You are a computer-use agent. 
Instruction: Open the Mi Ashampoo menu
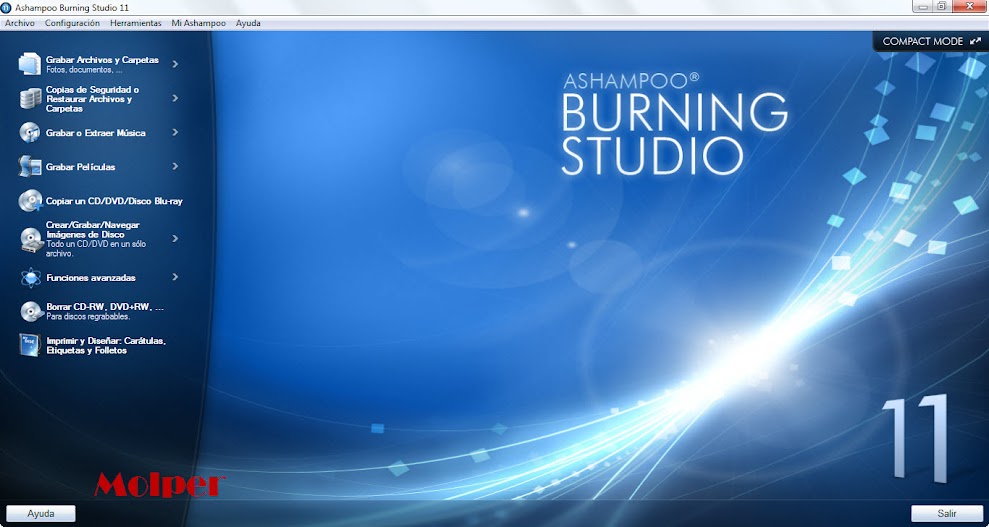(199, 23)
